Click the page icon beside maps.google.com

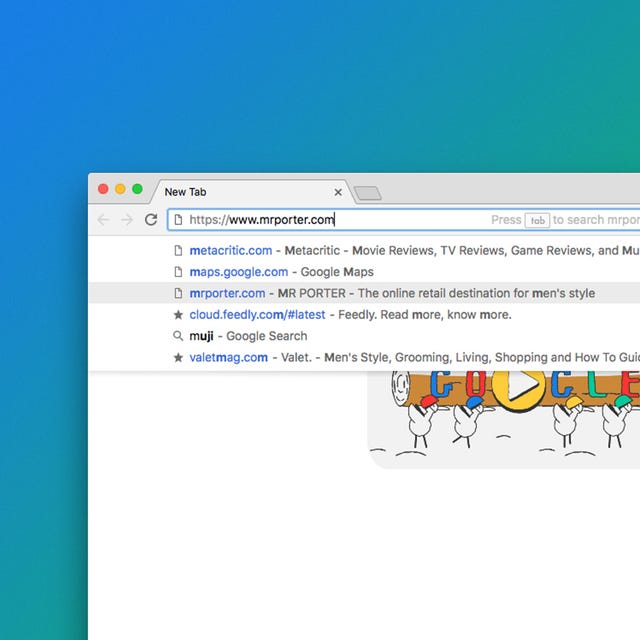coord(178,272)
